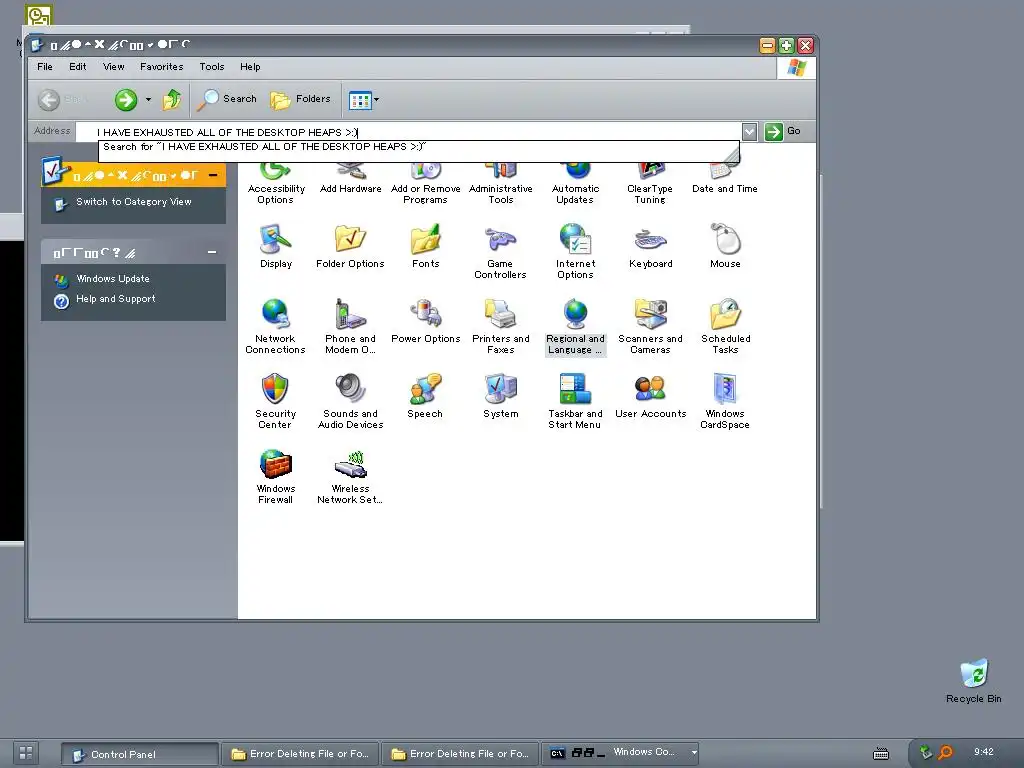Toggle the Folders pane button
1024x768 pixels.
coord(300,99)
